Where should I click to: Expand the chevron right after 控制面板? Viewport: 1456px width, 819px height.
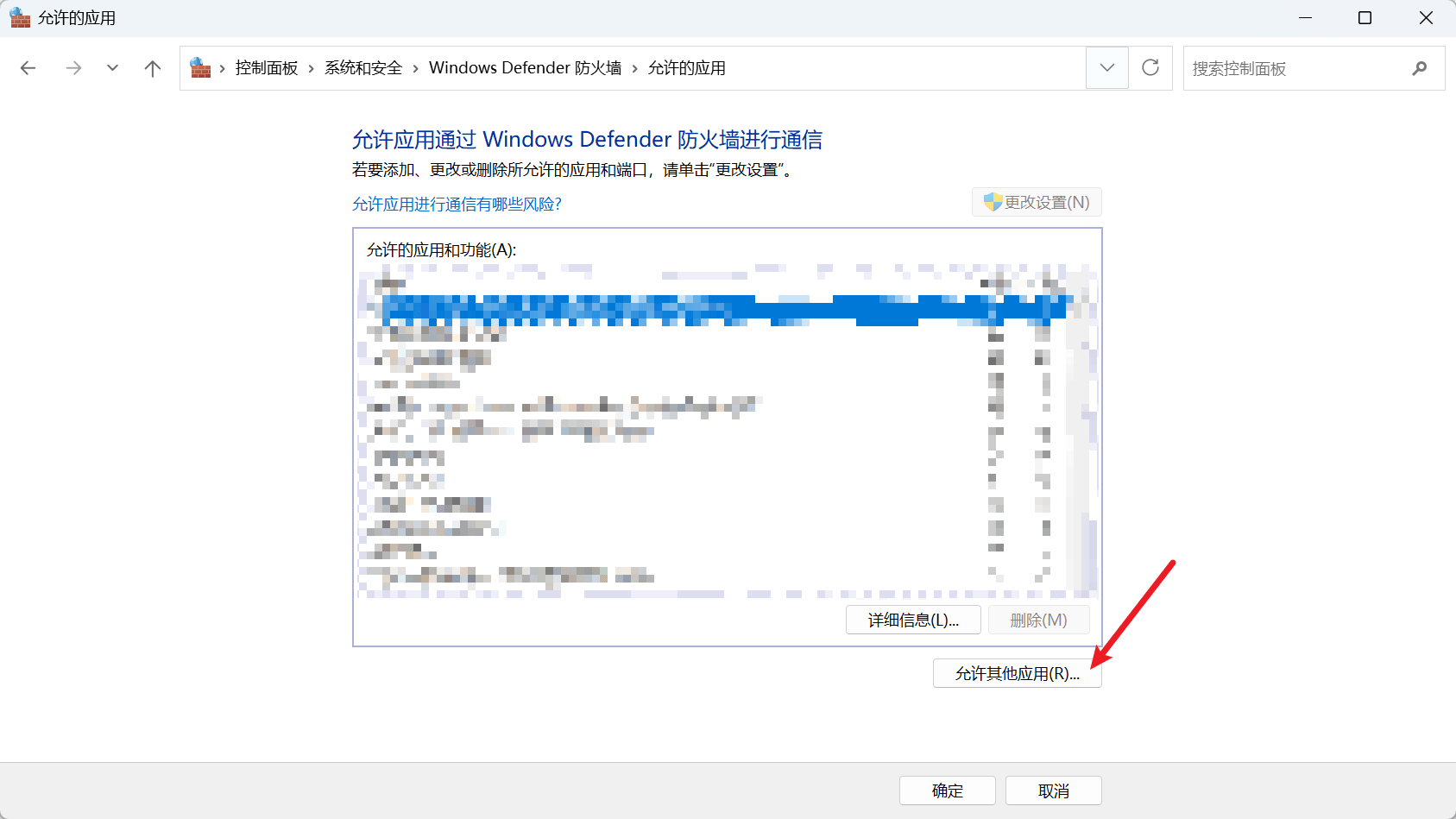[x=312, y=68]
